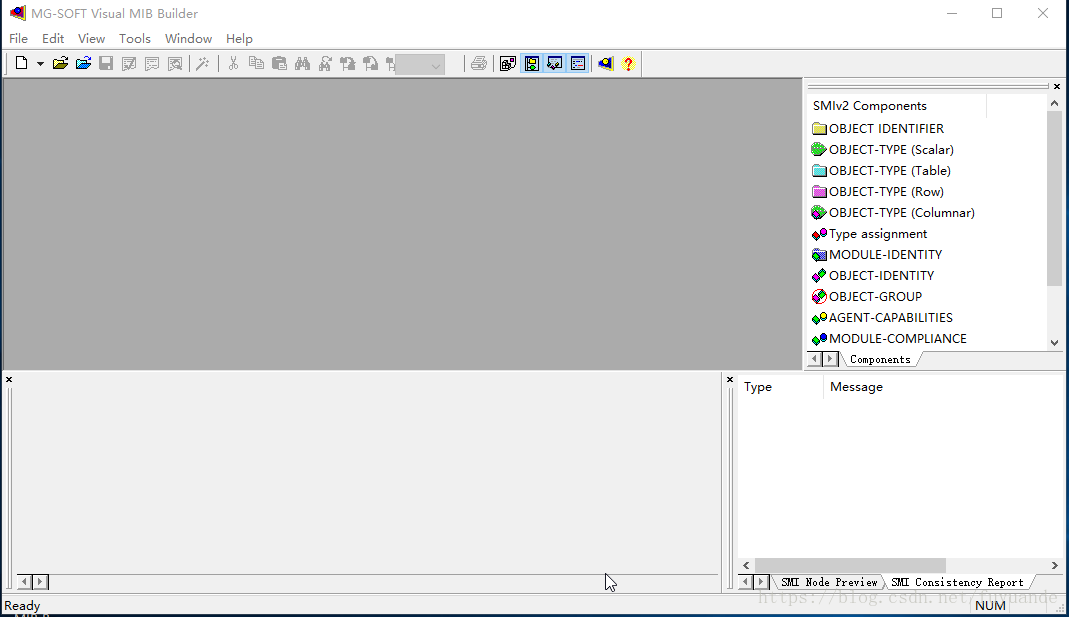Select OBJECT-TYPE (Columnar) component
The width and height of the screenshot is (1069, 617).
tap(893, 213)
